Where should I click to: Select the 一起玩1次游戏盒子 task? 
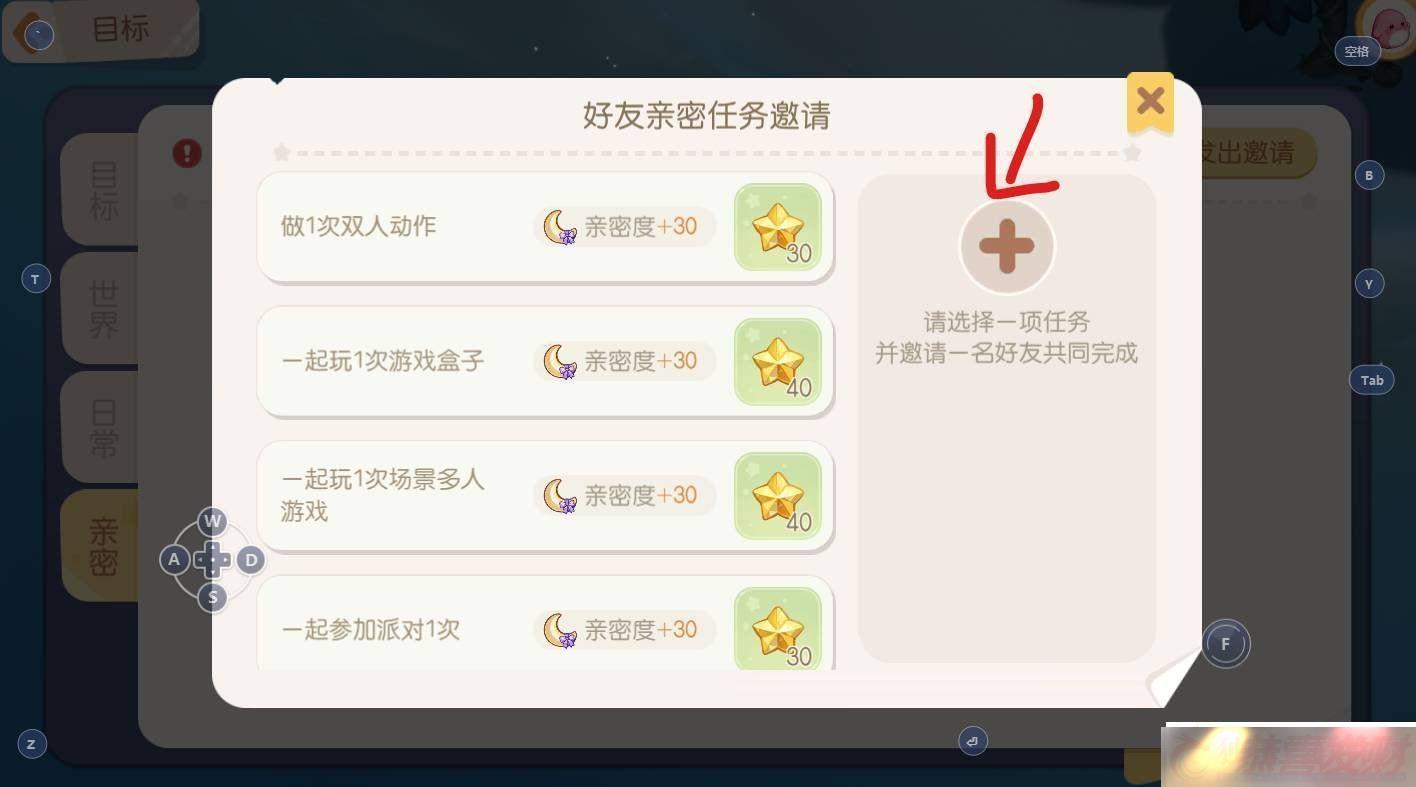545,361
